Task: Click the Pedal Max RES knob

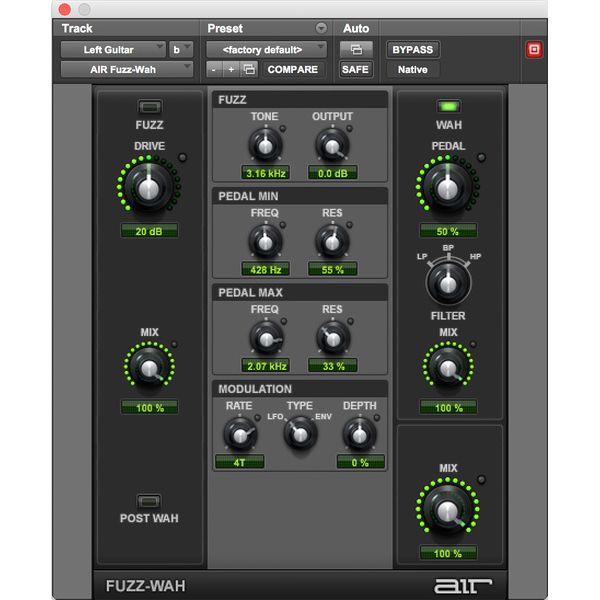Action: [x=333, y=338]
